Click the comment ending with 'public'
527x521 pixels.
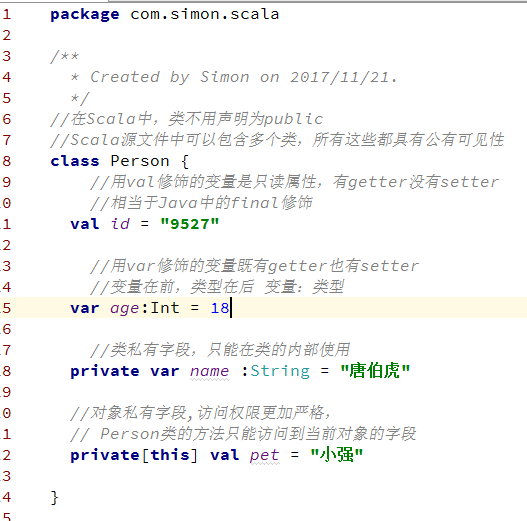tap(187, 119)
